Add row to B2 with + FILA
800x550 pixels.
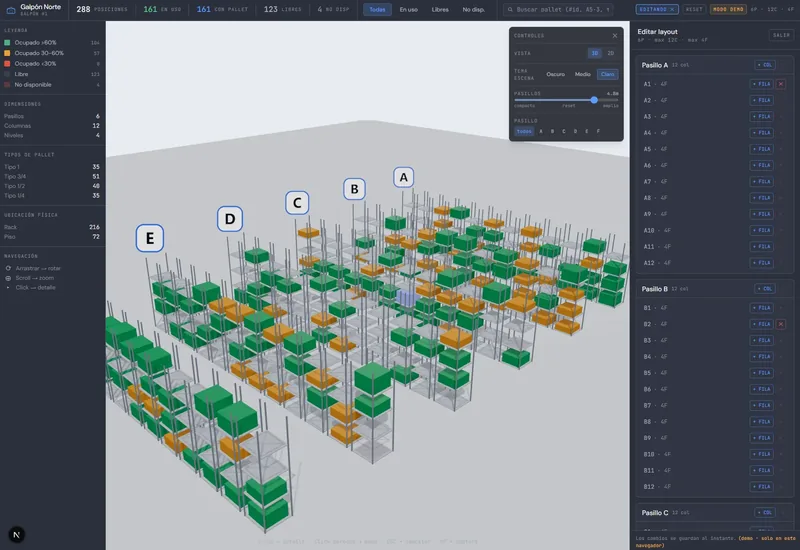click(x=762, y=324)
